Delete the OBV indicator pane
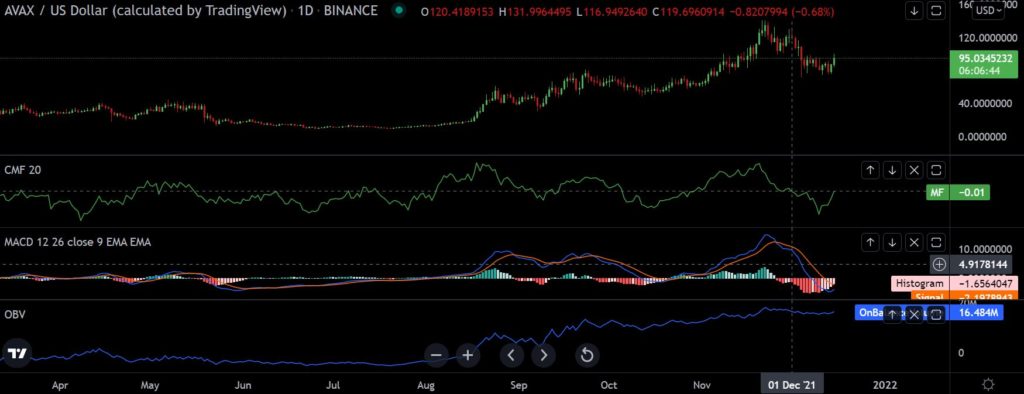 tap(914, 314)
